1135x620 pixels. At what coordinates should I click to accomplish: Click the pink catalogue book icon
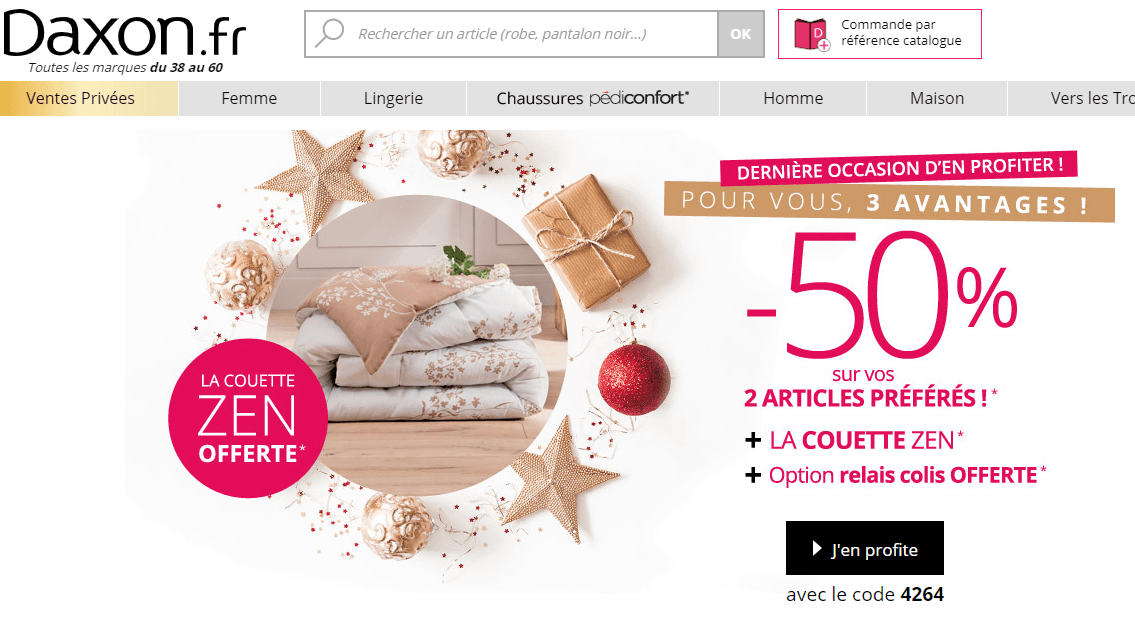812,34
